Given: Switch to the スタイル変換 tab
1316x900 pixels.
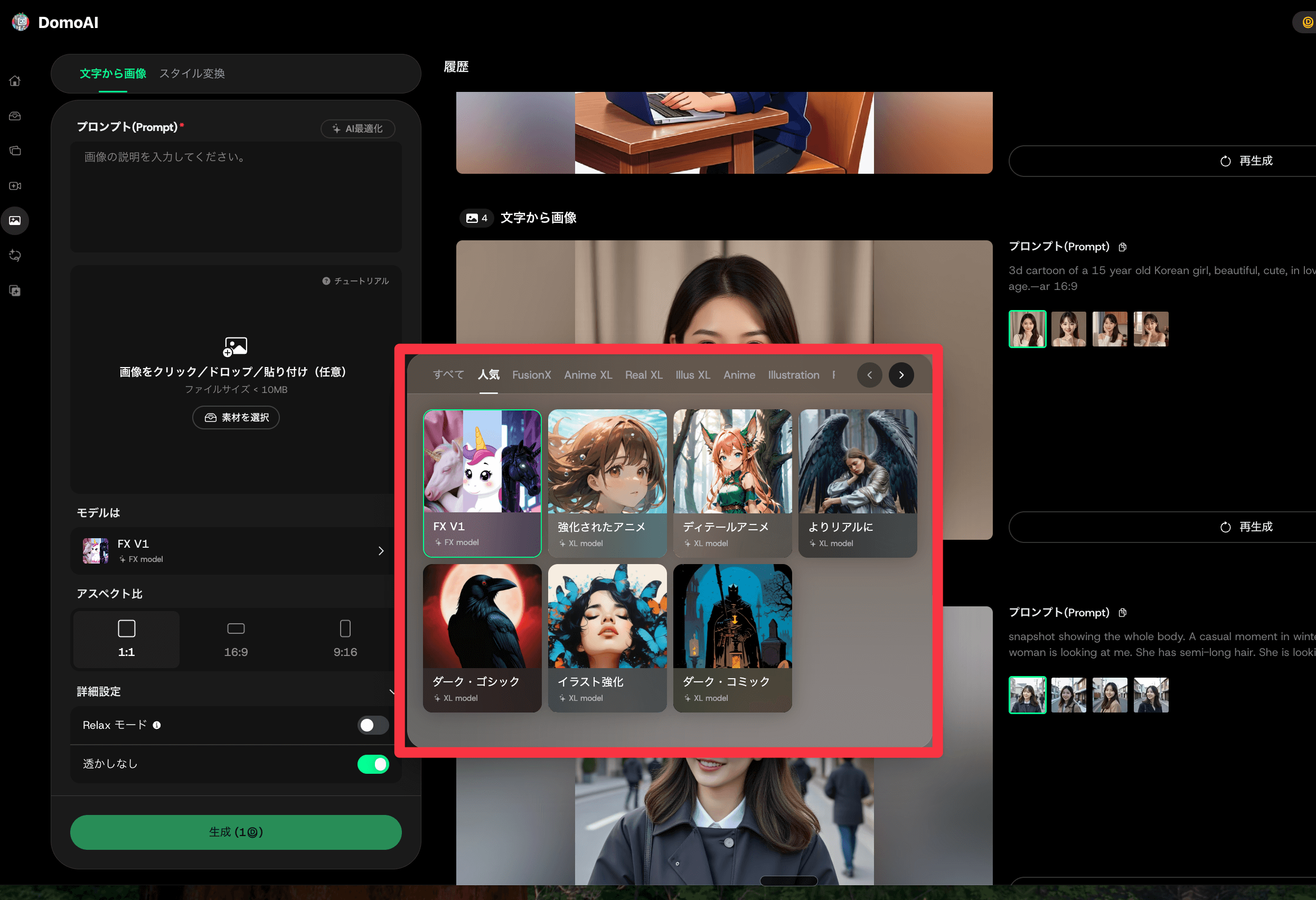Looking at the screenshot, I should click(192, 73).
